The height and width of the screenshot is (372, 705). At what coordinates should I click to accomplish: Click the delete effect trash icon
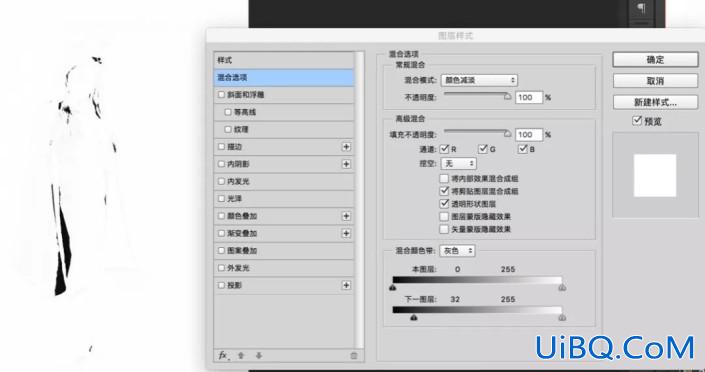coord(354,355)
